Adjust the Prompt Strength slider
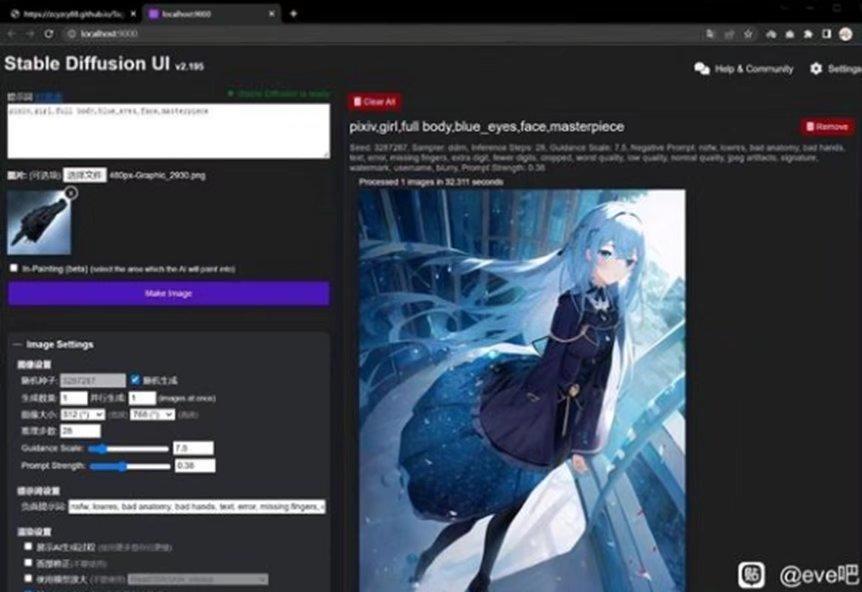 [x=130, y=466]
